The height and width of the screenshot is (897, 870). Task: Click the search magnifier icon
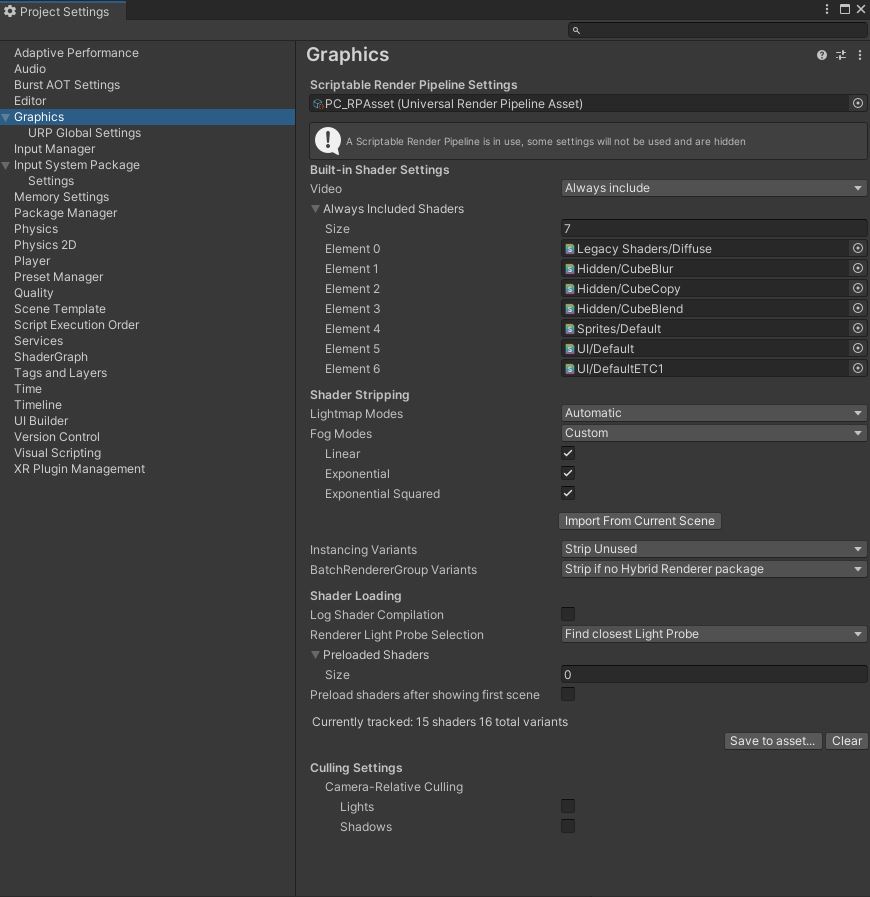576,30
